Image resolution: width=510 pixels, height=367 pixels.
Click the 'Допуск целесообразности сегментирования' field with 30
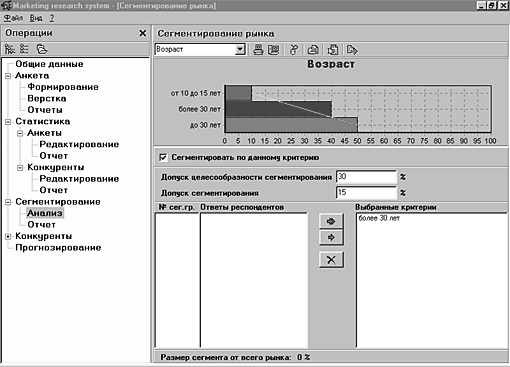coord(366,177)
